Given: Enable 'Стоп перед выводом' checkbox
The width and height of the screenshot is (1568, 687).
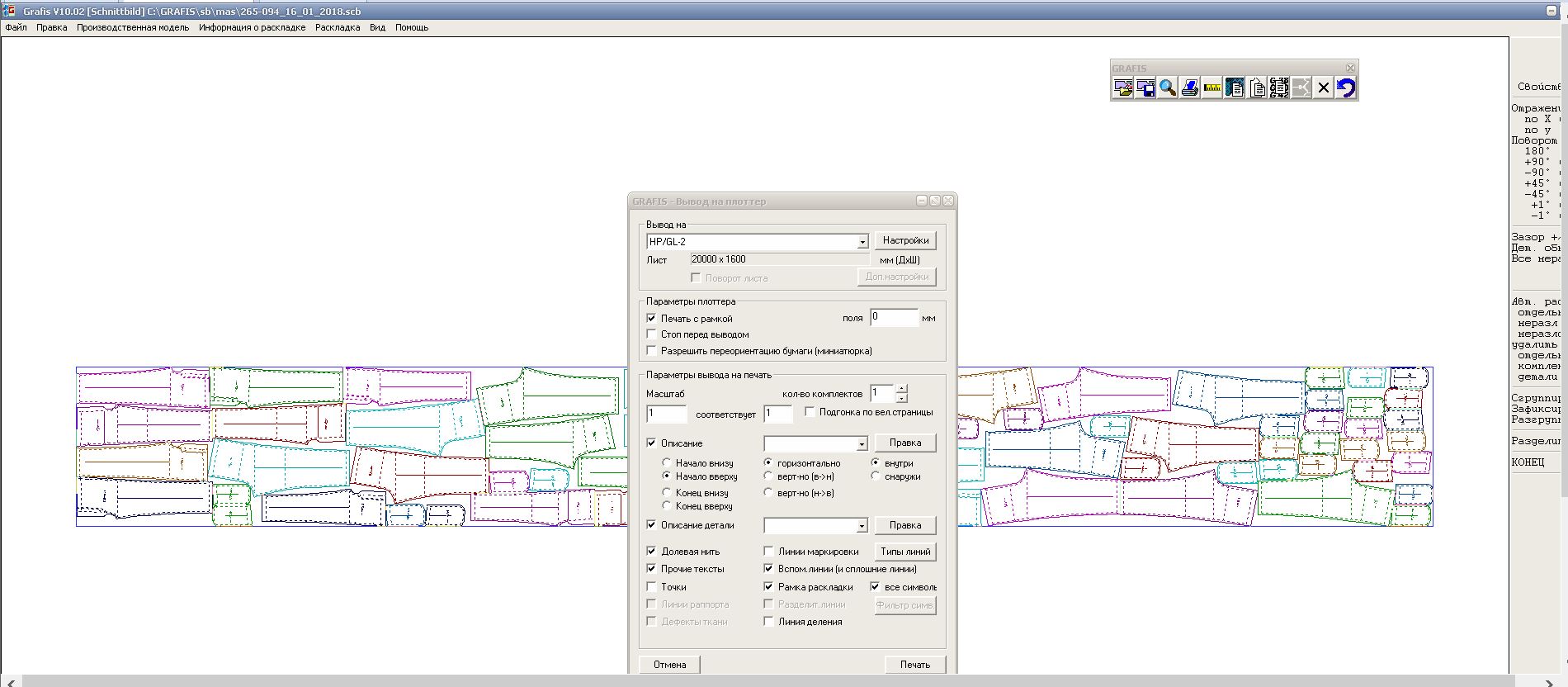Looking at the screenshot, I should click(651, 334).
